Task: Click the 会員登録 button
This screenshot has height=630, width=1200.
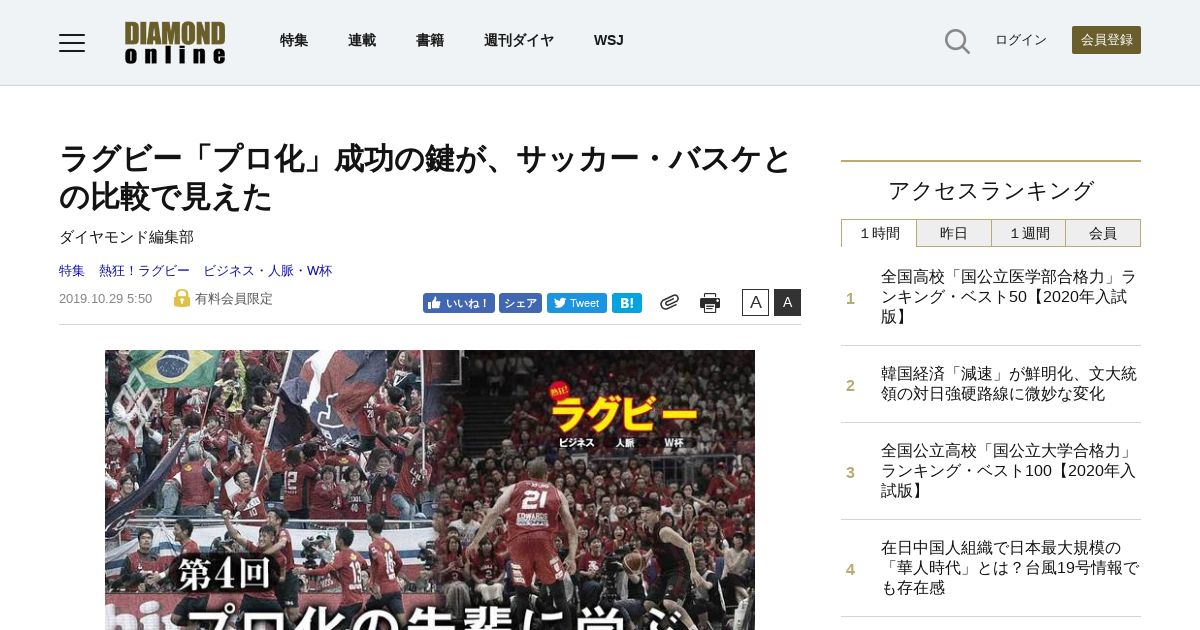Action: (x=1106, y=40)
